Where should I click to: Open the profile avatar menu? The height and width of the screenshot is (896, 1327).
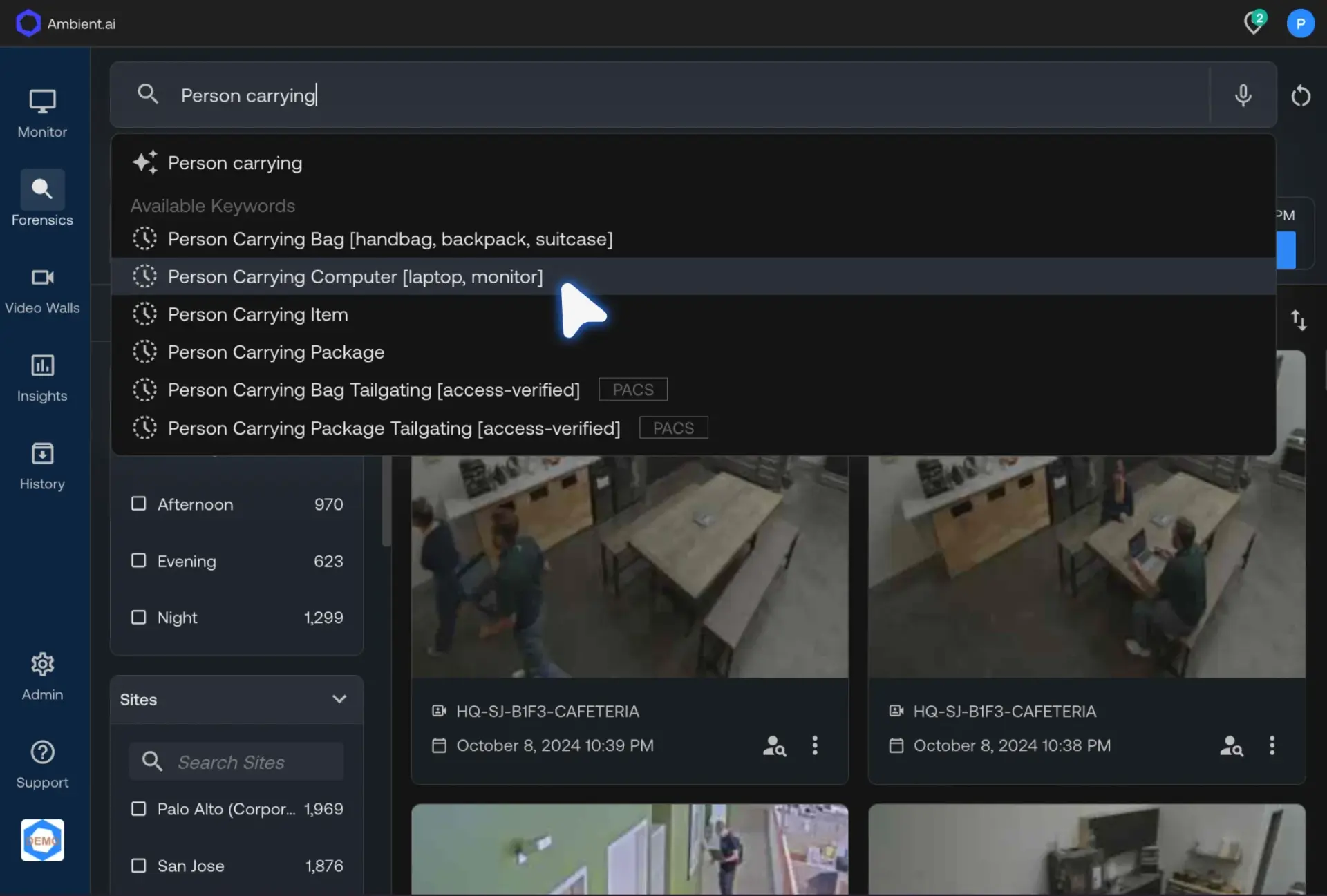click(x=1300, y=23)
